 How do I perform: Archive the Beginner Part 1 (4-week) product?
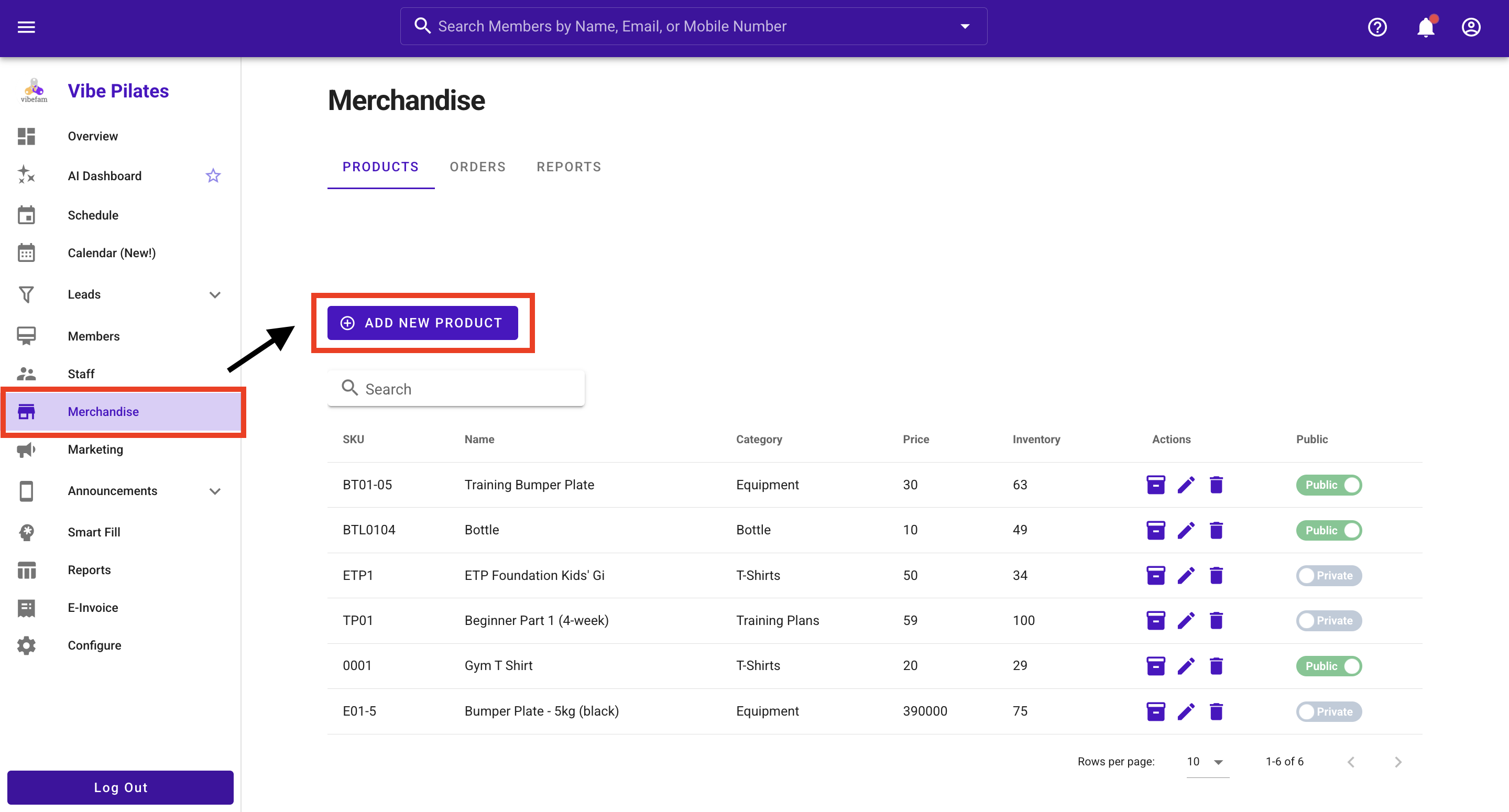pyautogui.click(x=1155, y=620)
